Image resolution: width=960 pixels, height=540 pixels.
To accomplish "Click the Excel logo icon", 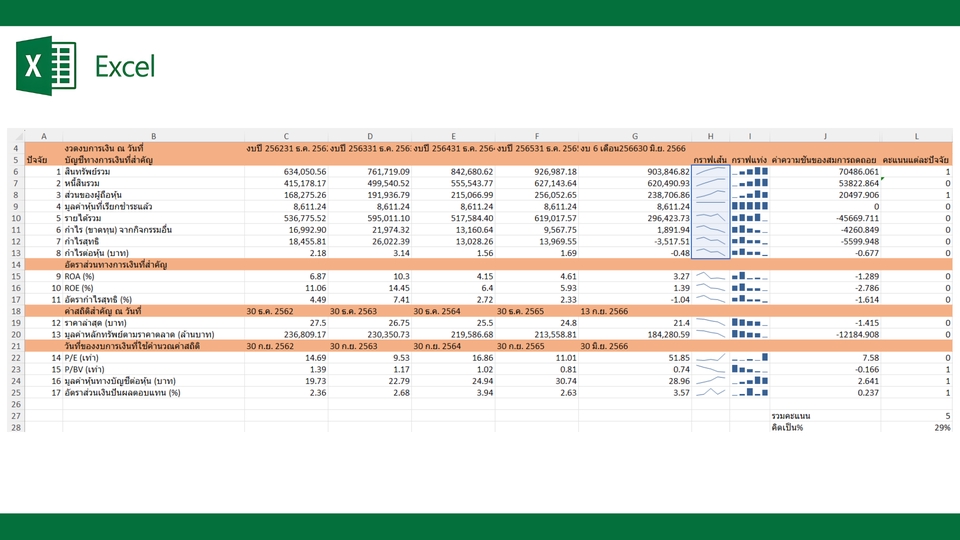I will 46,66.
